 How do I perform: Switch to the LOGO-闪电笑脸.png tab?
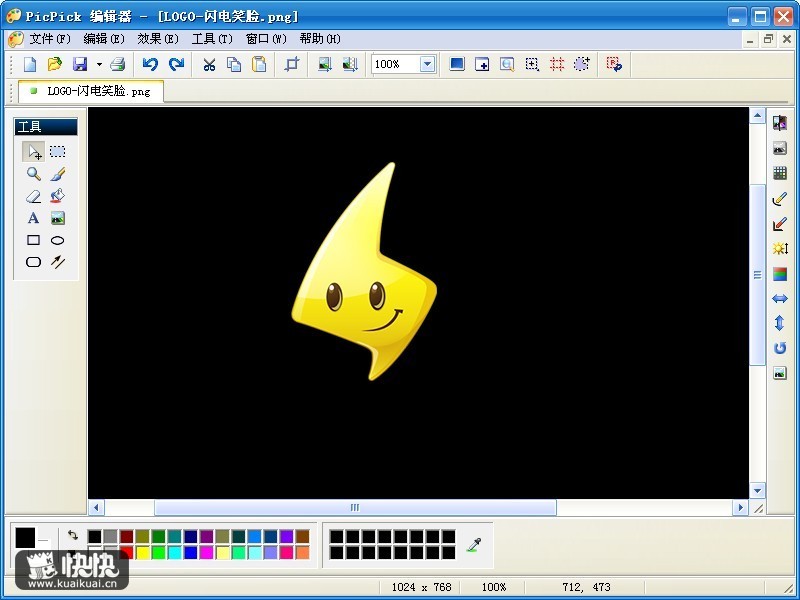[x=91, y=91]
